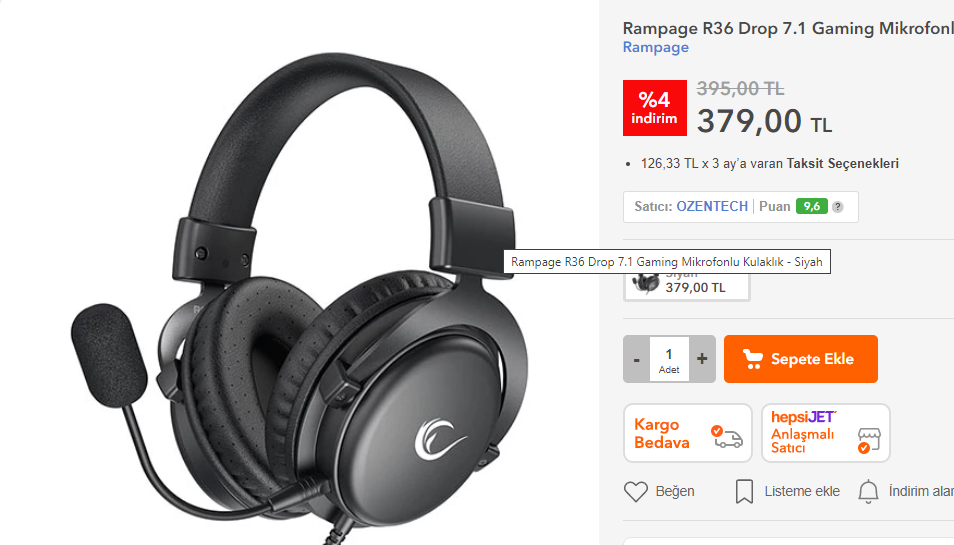Open the Rampage brand link

(x=655, y=47)
